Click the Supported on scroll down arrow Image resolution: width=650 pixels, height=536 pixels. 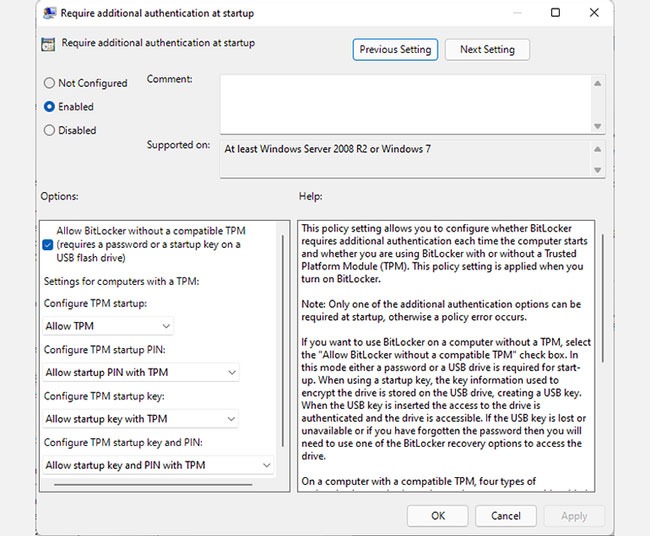tap(597, 170)
